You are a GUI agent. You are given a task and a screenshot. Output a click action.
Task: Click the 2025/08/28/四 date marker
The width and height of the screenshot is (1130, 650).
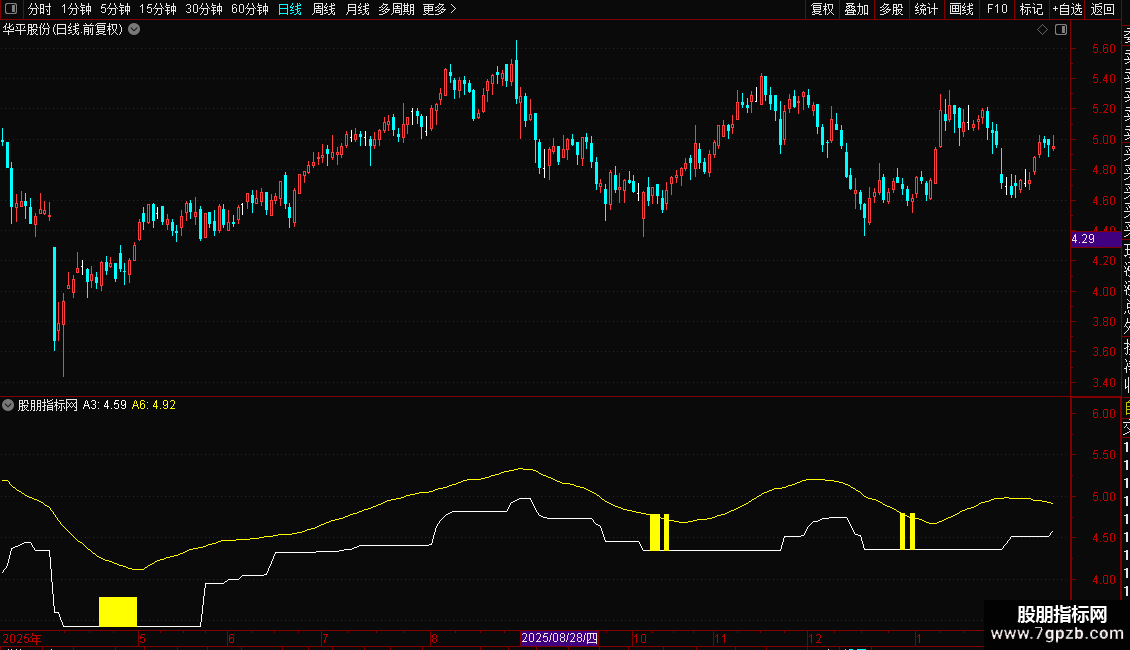559,638
